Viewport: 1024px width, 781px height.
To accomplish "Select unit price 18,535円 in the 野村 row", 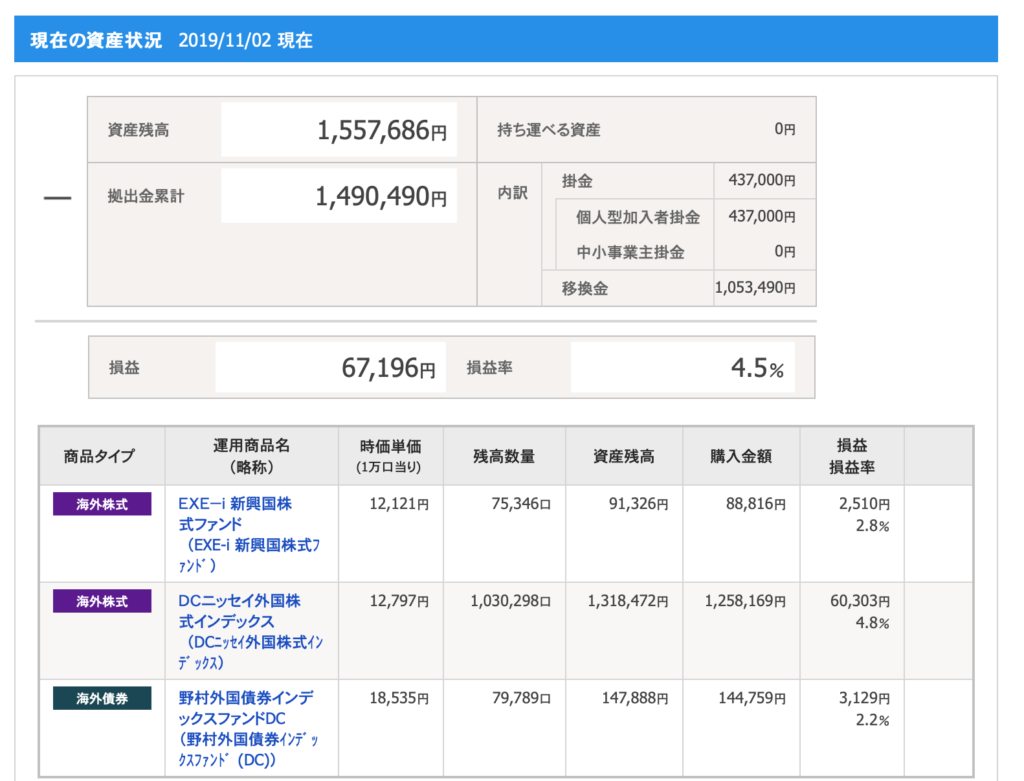I will coord(399,698).
